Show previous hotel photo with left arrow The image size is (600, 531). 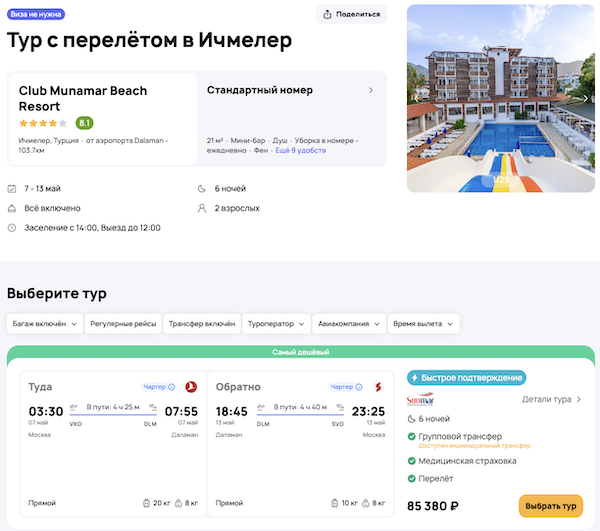pos(416,98)
